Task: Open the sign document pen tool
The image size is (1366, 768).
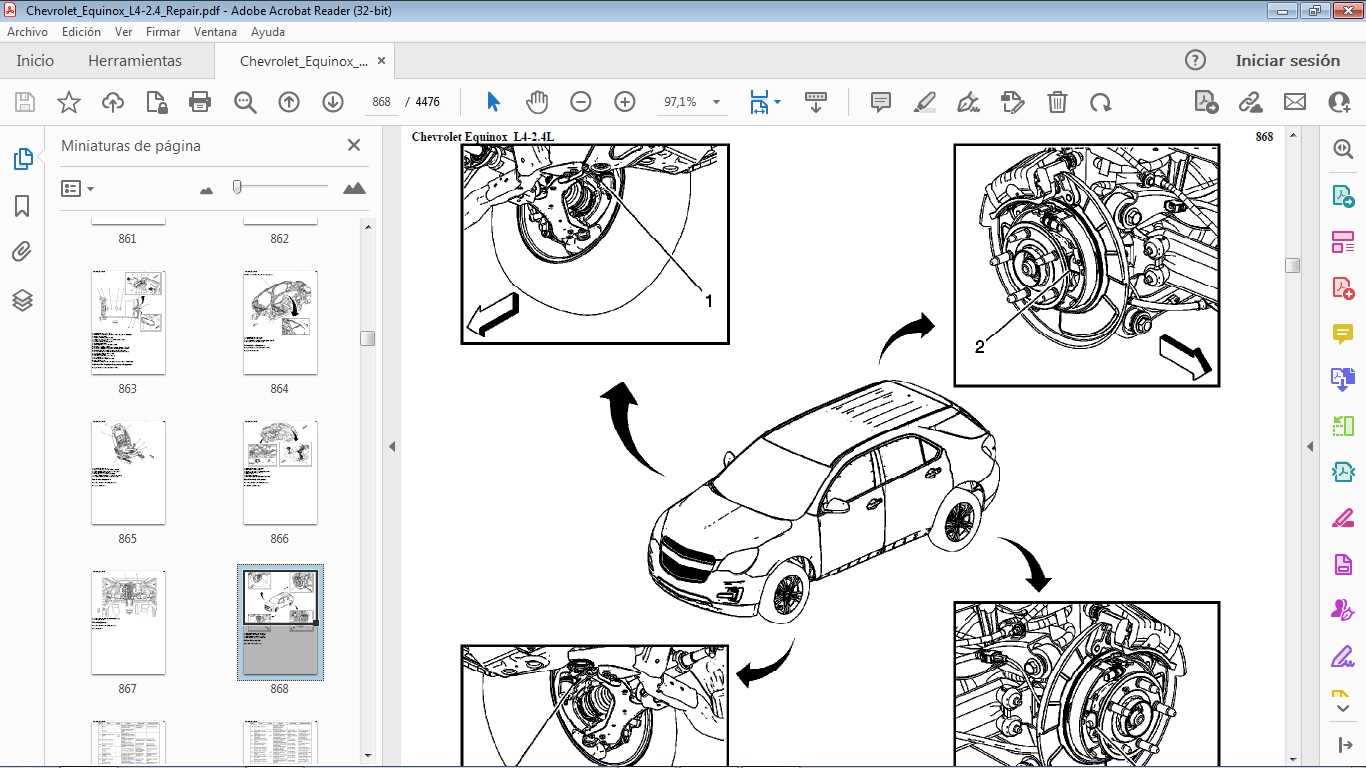Action: (x=969, y=102)
